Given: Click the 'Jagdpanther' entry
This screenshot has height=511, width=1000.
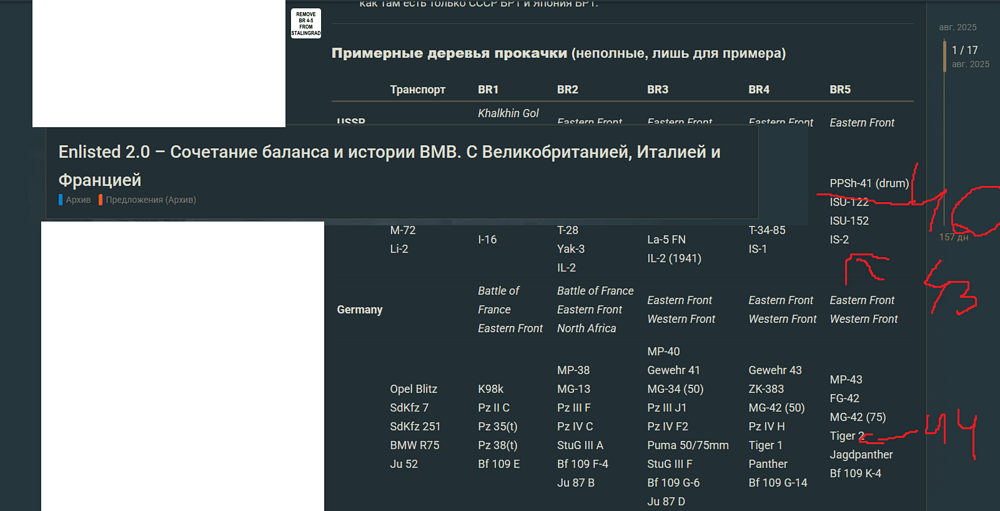Looking at the screenshot, I should pyautogui.click(x=861, y=454).
